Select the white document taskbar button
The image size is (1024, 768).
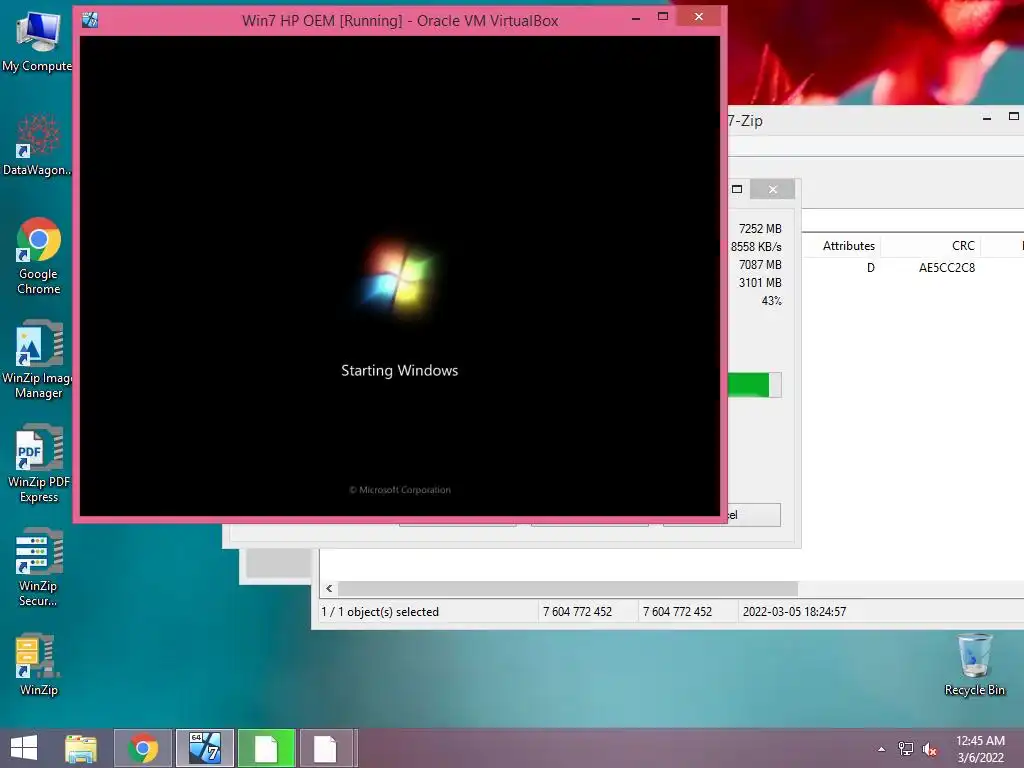pos(325,748)
